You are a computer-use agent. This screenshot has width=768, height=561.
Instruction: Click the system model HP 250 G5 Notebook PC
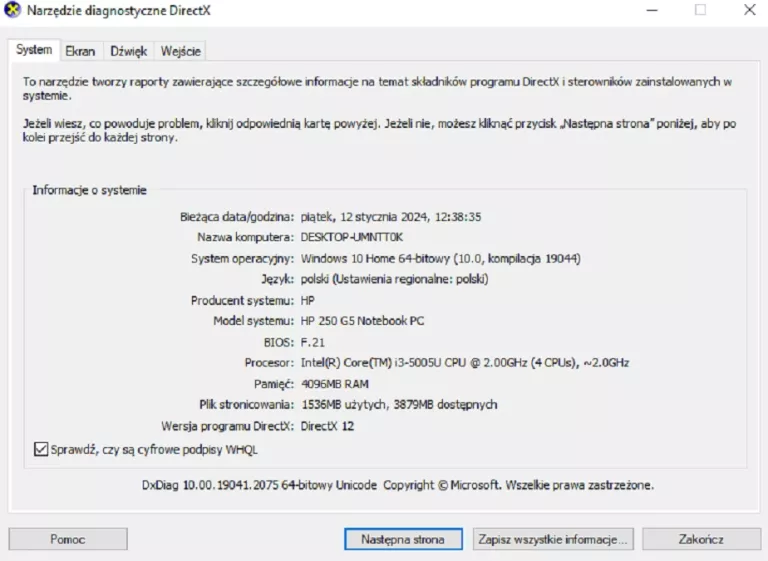(x=362, y=321)
